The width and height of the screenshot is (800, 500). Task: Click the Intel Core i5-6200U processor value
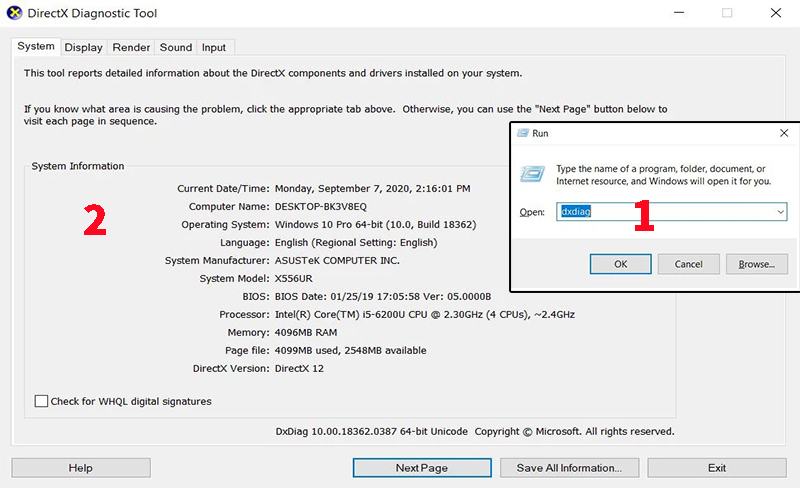(424, 315)
